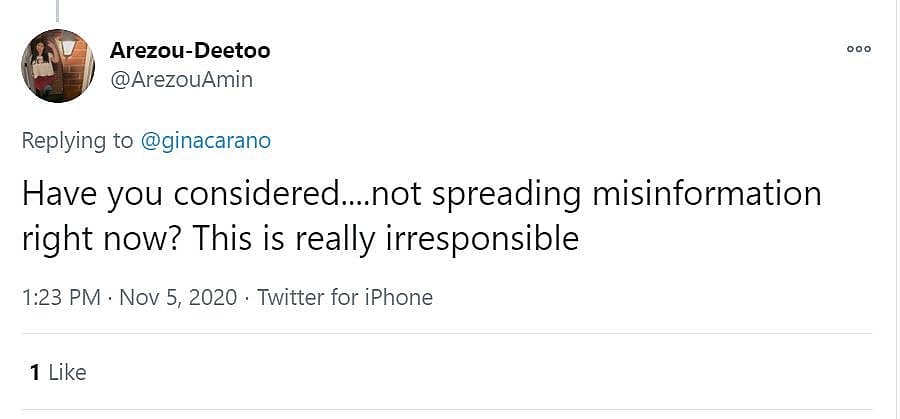Viewport: 900px width, 419px height.
Task: Open the Arezou-Deetoo display name link
Action: [x=190, y=50]
